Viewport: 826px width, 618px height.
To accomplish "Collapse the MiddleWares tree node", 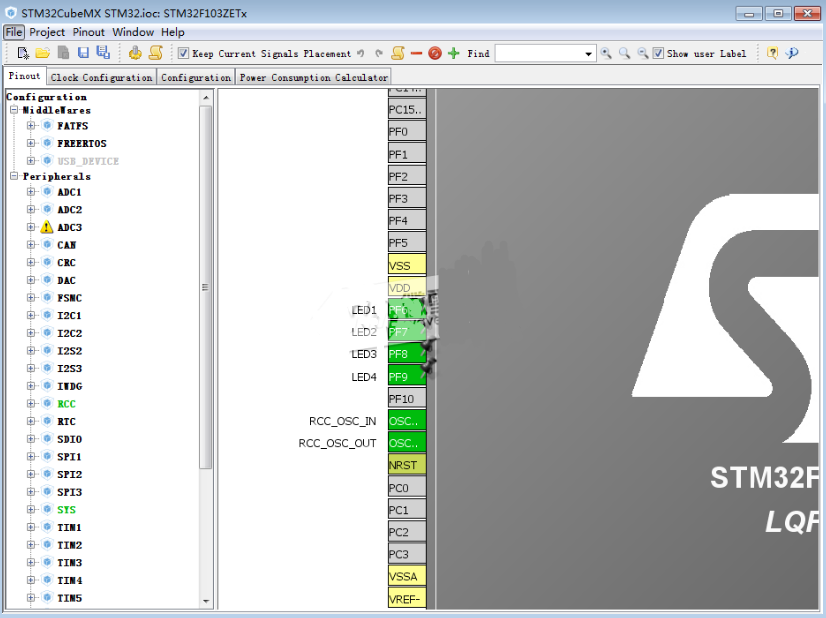I will (x=14, y=110).
